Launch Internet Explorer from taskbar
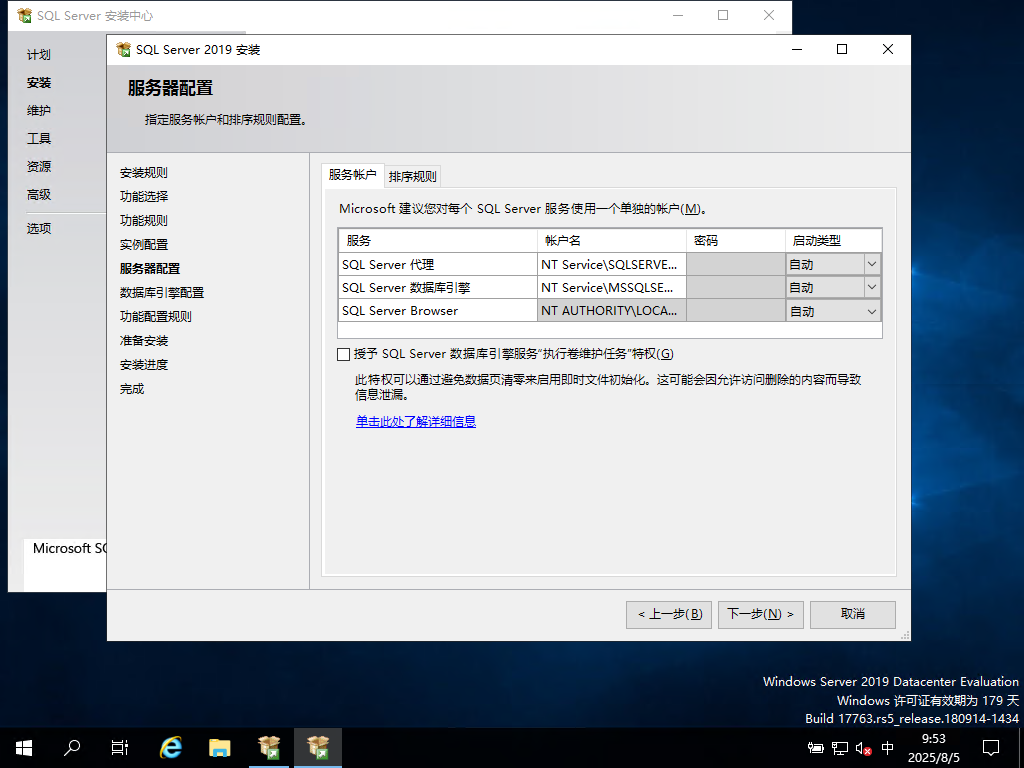 pyautogui.click(x=171, y=748)
